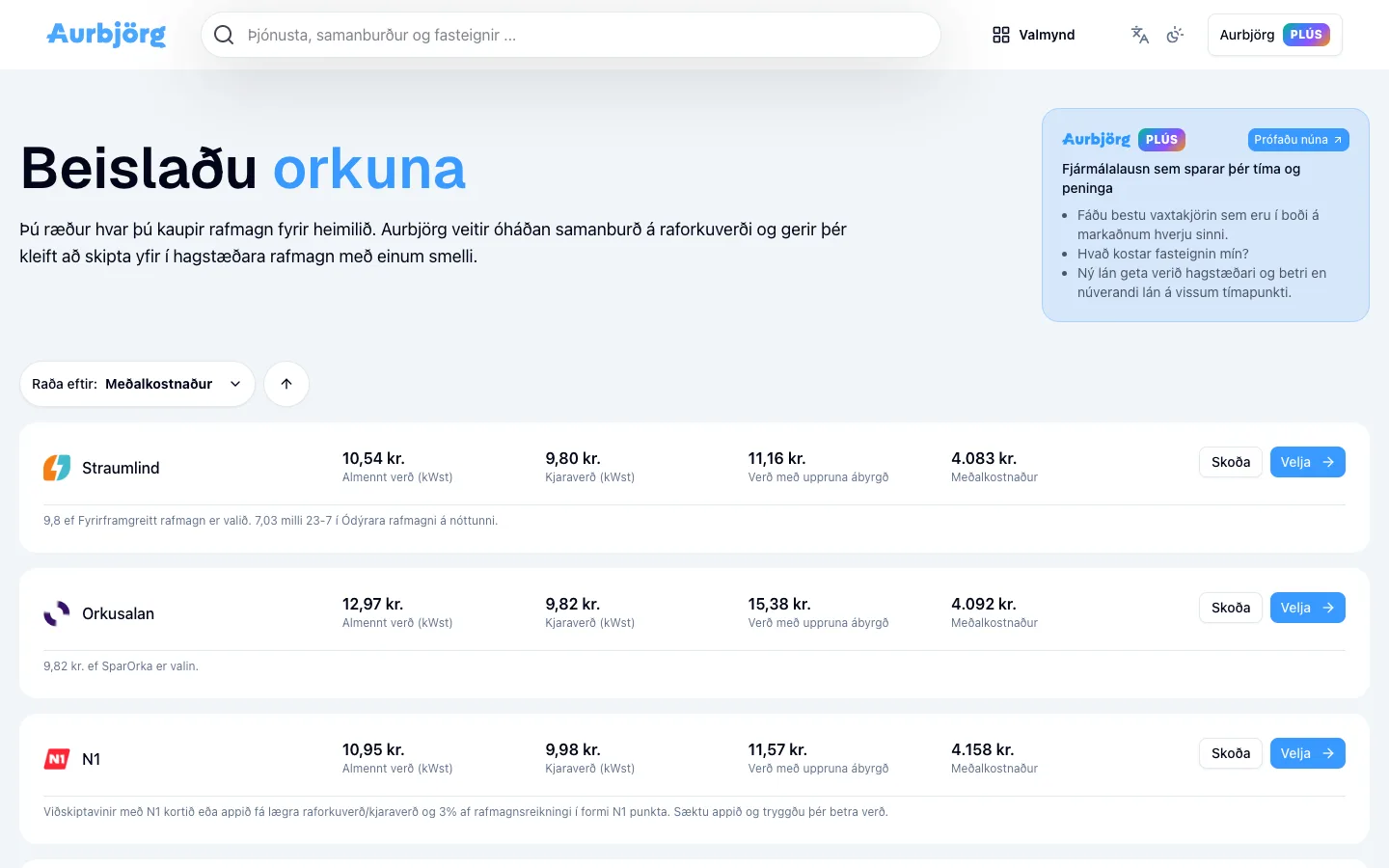This screenshot has height=868, width=1389.
Task: Click the Hvað kostar fasteignin mín? bullet
Action: [1163, 254]
